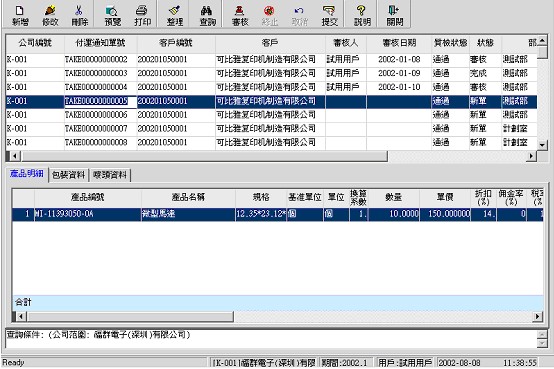Select row TAKE00000000003 in the list
This screenshot has height=369, width=554.
(x=271, y=73)
